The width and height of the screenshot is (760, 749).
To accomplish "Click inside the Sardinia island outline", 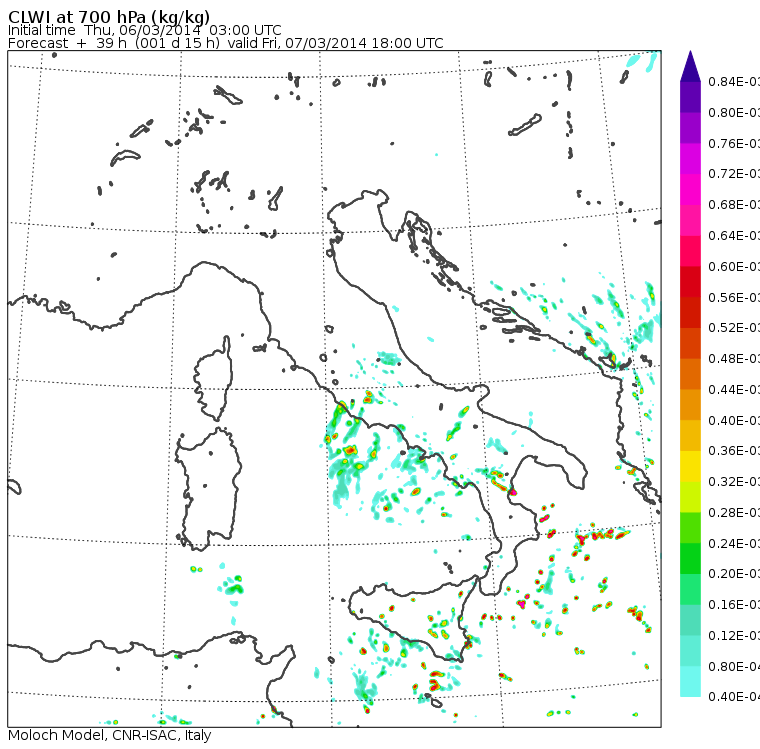I will 208,490.
